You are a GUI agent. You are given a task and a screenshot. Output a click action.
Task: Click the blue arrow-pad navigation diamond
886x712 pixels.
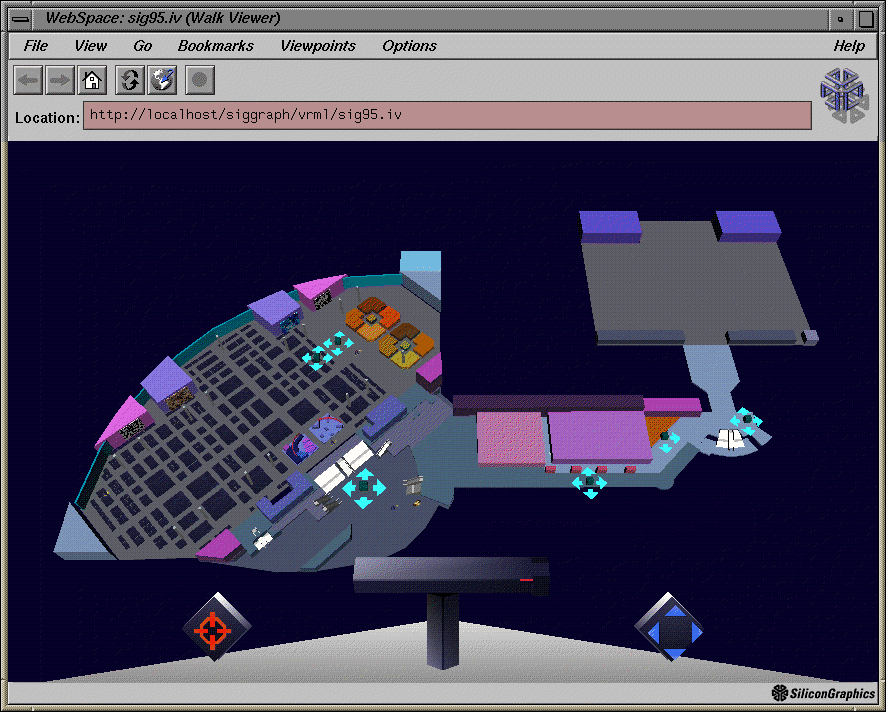pos(668,628)
